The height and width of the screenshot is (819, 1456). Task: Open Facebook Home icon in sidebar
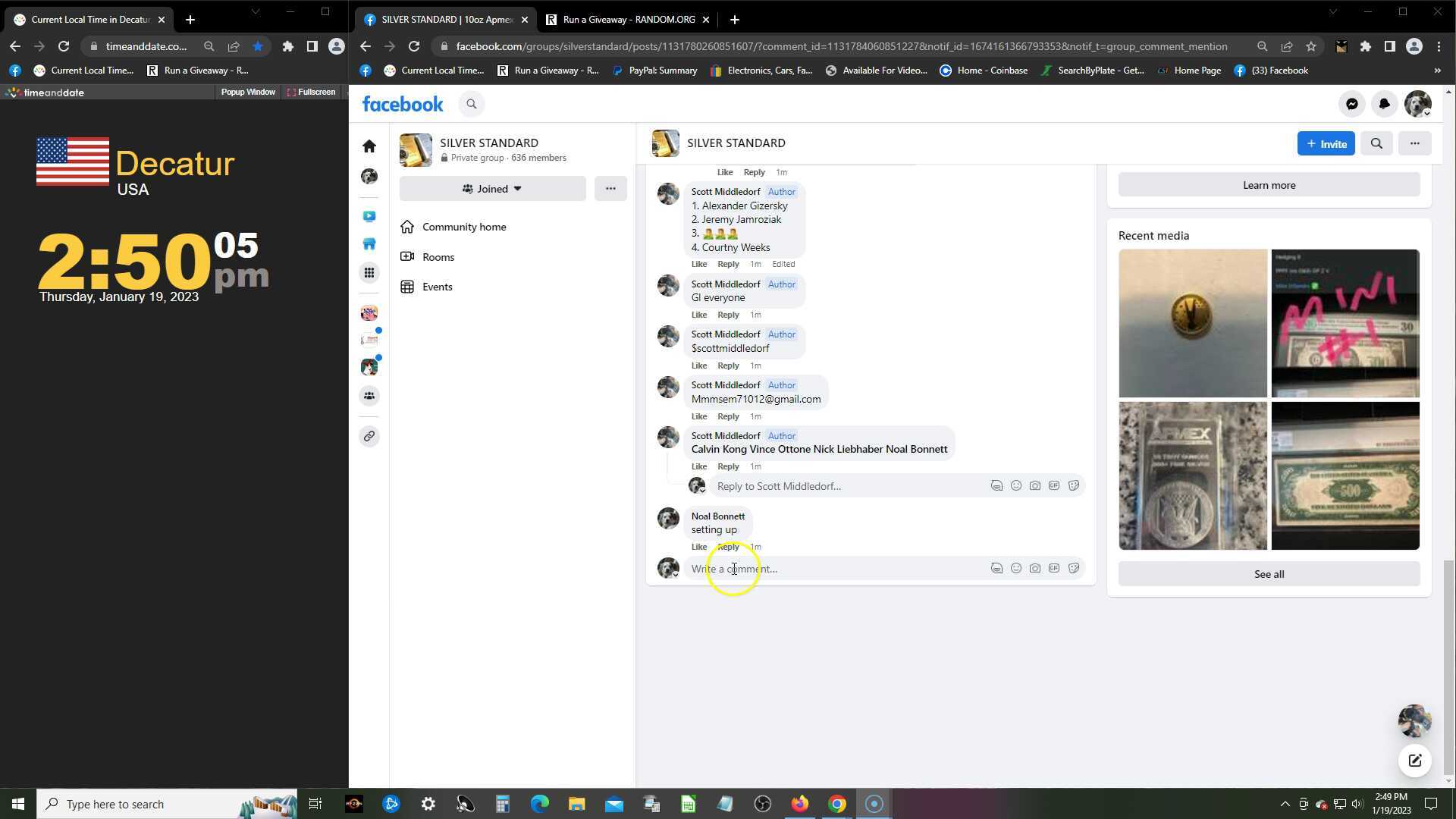point(369,146)
